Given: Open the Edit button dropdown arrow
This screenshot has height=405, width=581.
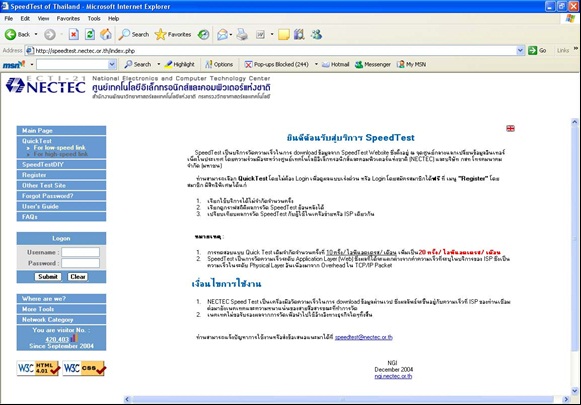Looking at the screenshot, I should pos(272,34).
